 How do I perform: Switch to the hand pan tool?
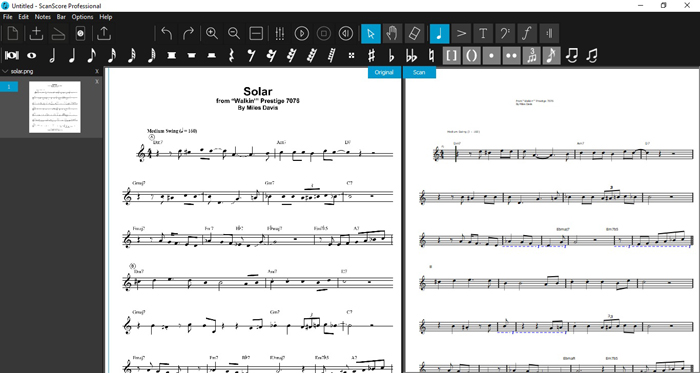(x=392, y=33)
